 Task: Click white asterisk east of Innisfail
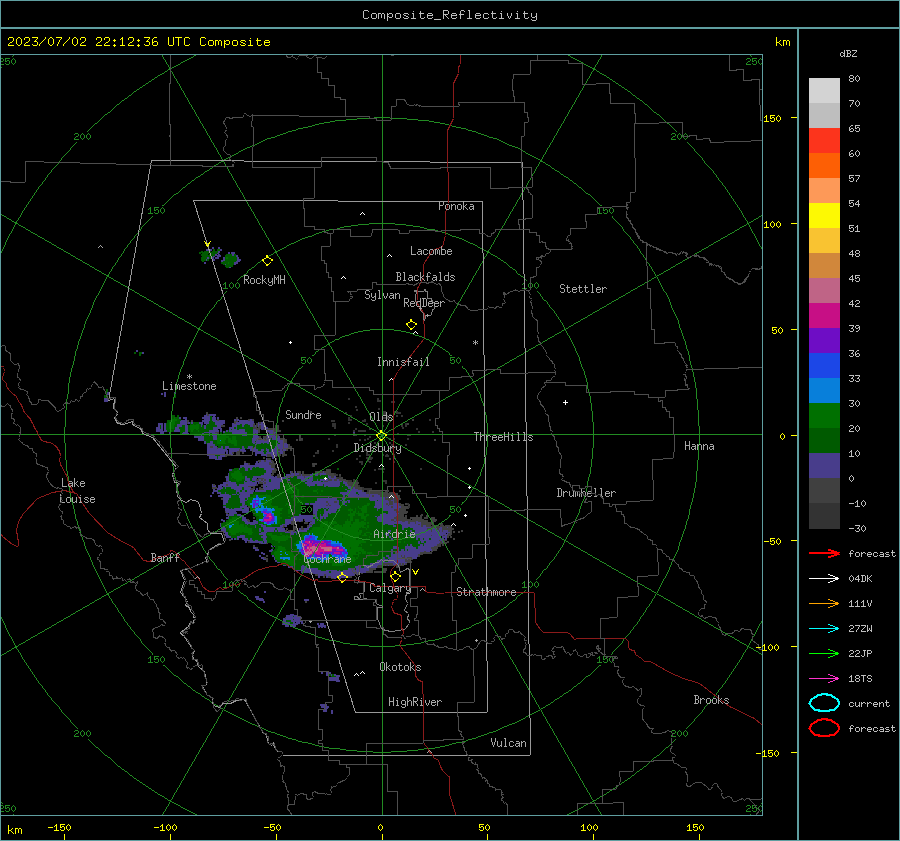click(475, 343)
